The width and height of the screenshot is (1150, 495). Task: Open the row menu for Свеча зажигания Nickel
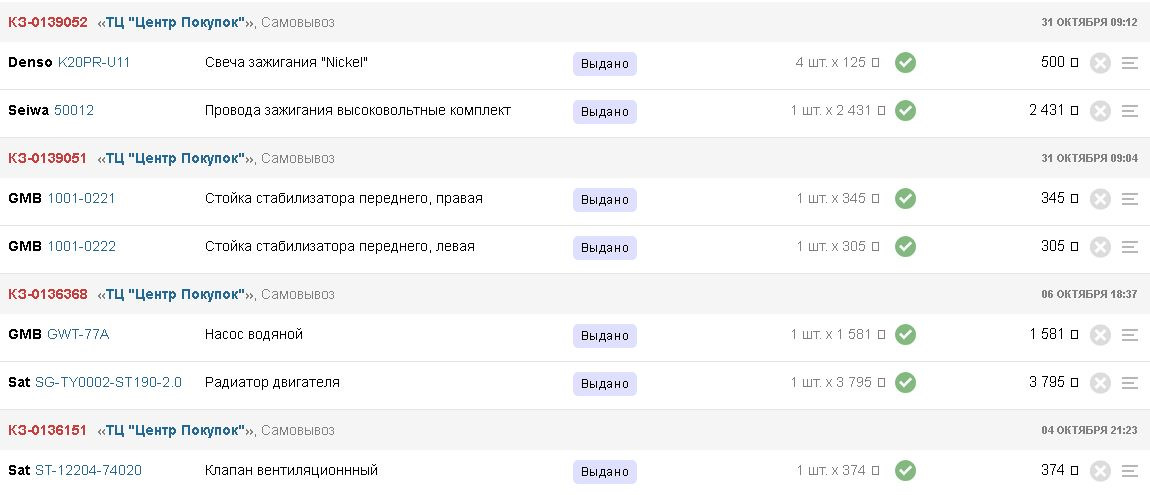(1129, 64)
